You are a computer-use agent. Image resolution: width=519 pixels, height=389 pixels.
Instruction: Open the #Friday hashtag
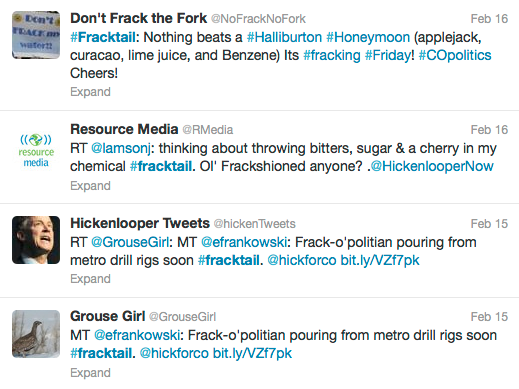click(x=388, y=55)
